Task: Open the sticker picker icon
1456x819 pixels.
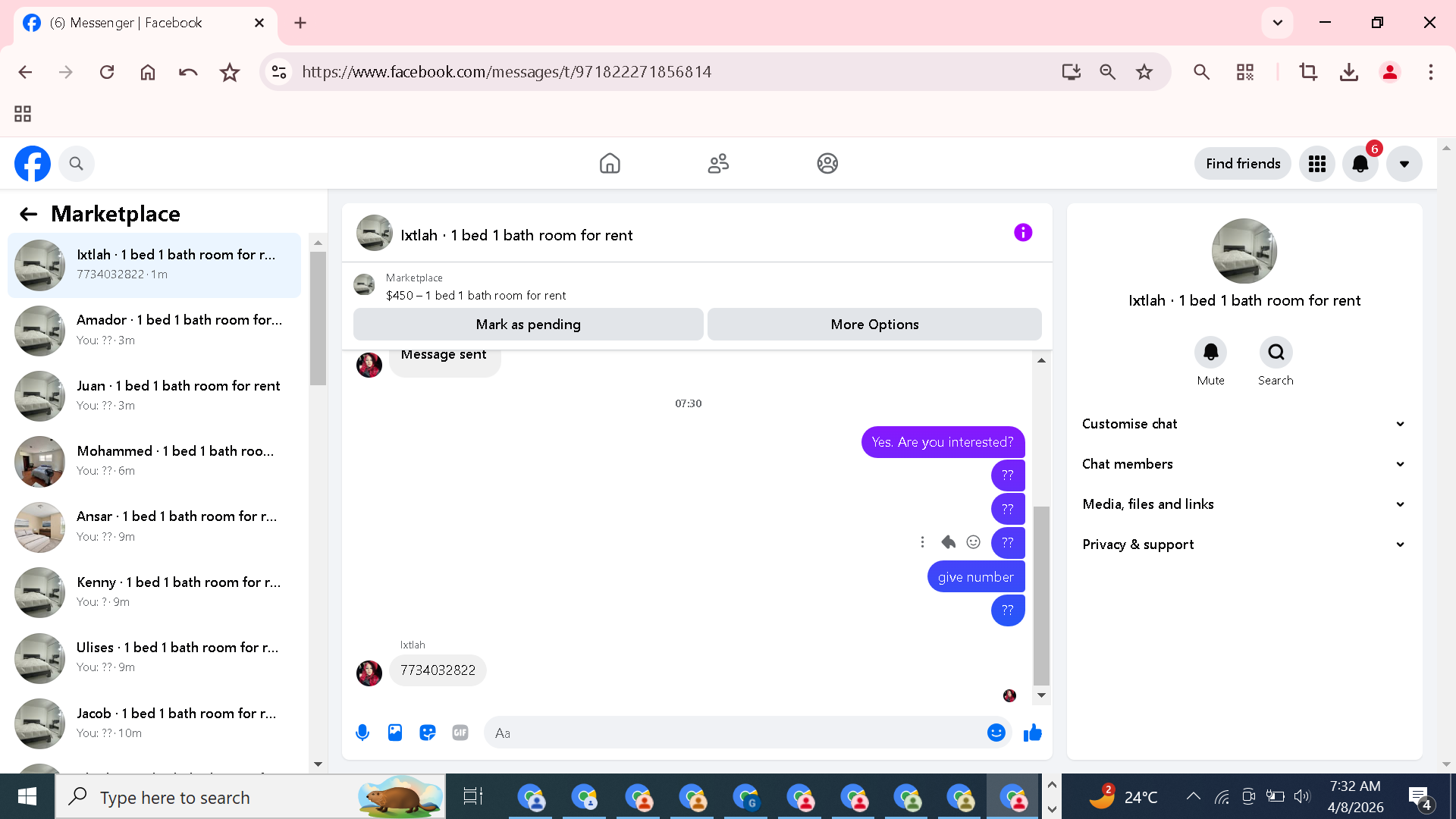Action: click(428, 733)
